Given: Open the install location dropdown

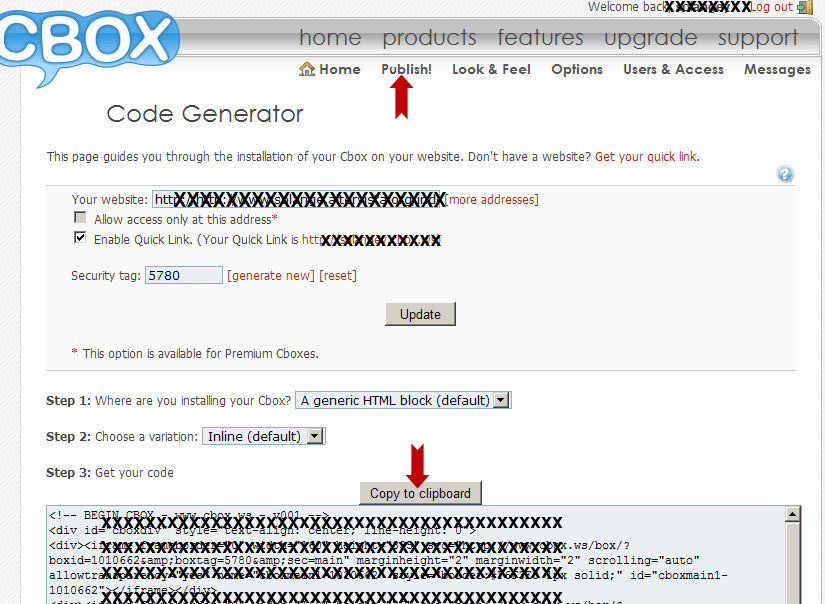Looking at the screenshot, I should pos(403,400).
